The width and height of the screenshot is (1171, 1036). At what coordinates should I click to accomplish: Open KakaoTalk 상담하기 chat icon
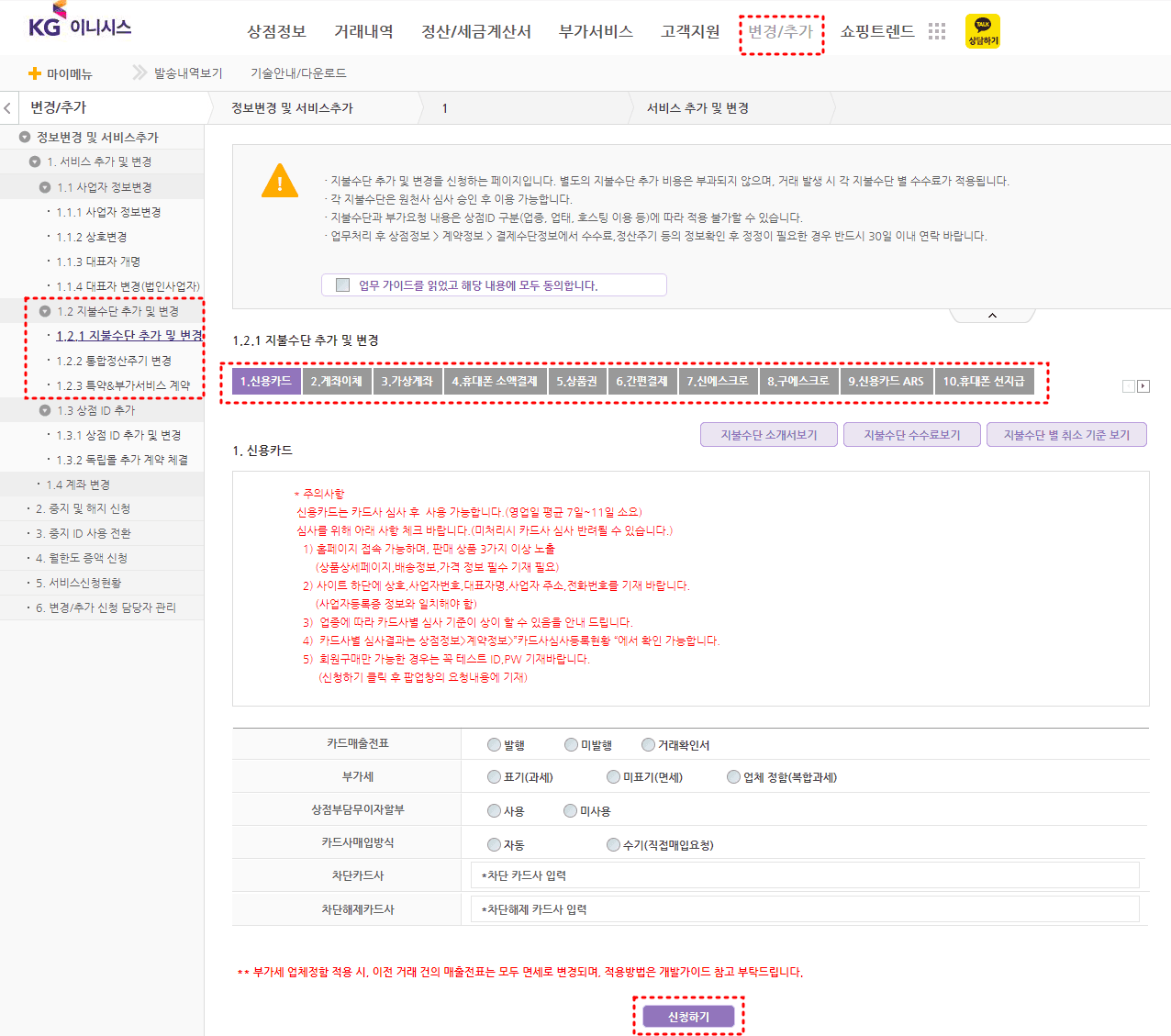tap(982, 32)
